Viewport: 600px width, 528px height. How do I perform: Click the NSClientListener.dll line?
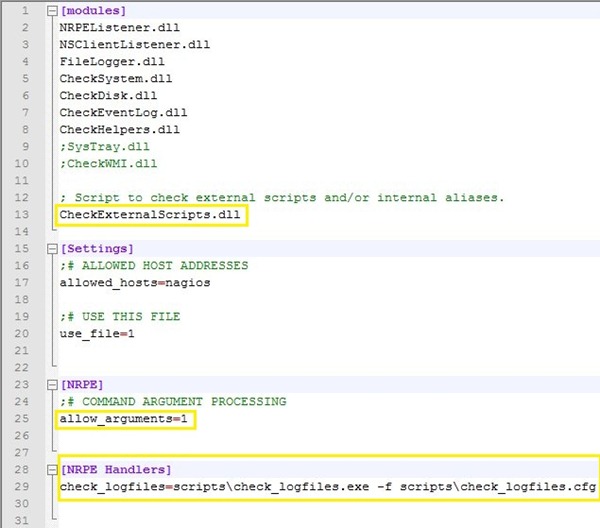(x=135, y=44)
